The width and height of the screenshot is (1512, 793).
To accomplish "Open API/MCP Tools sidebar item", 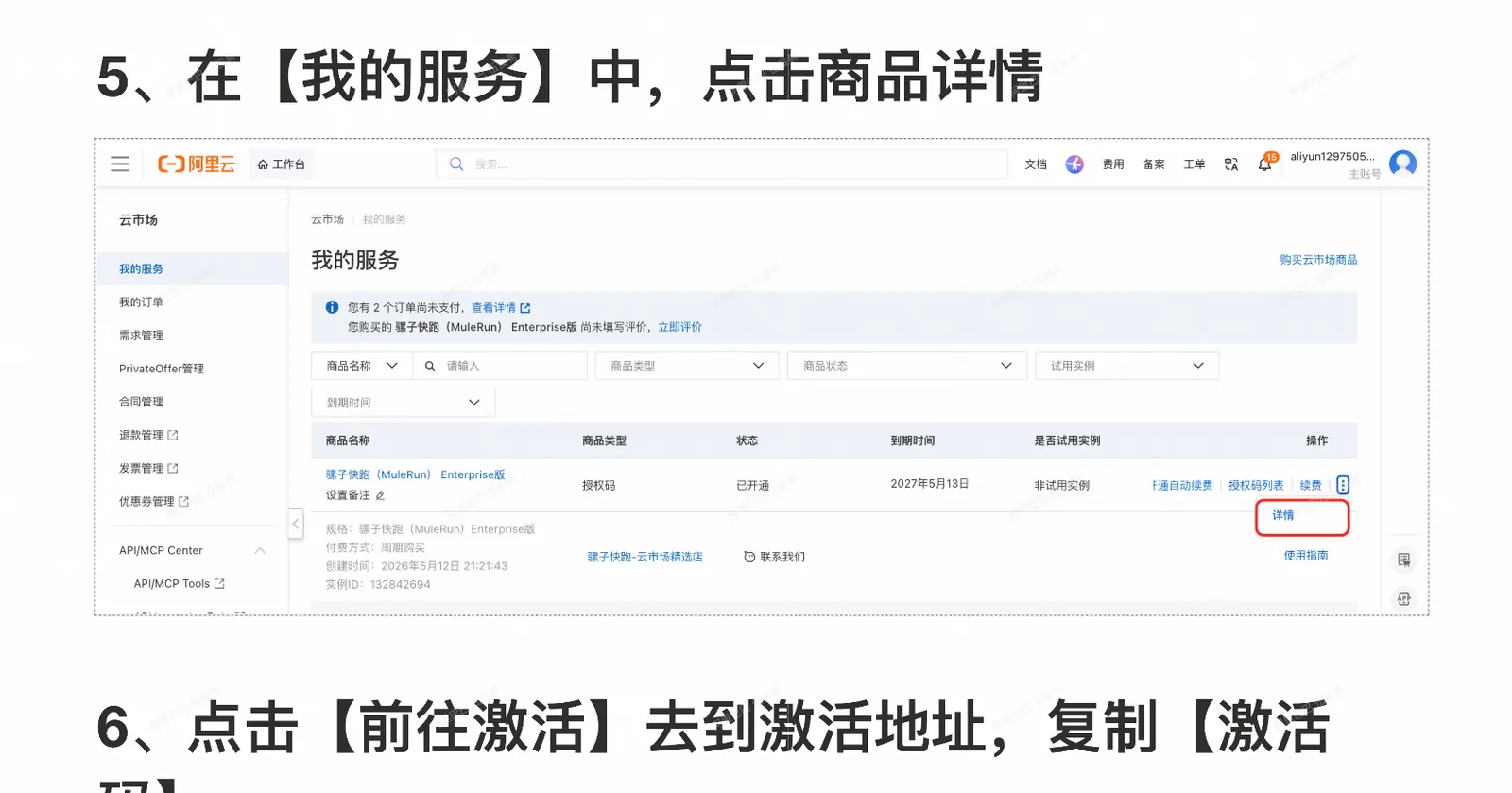I will [180, 584].
